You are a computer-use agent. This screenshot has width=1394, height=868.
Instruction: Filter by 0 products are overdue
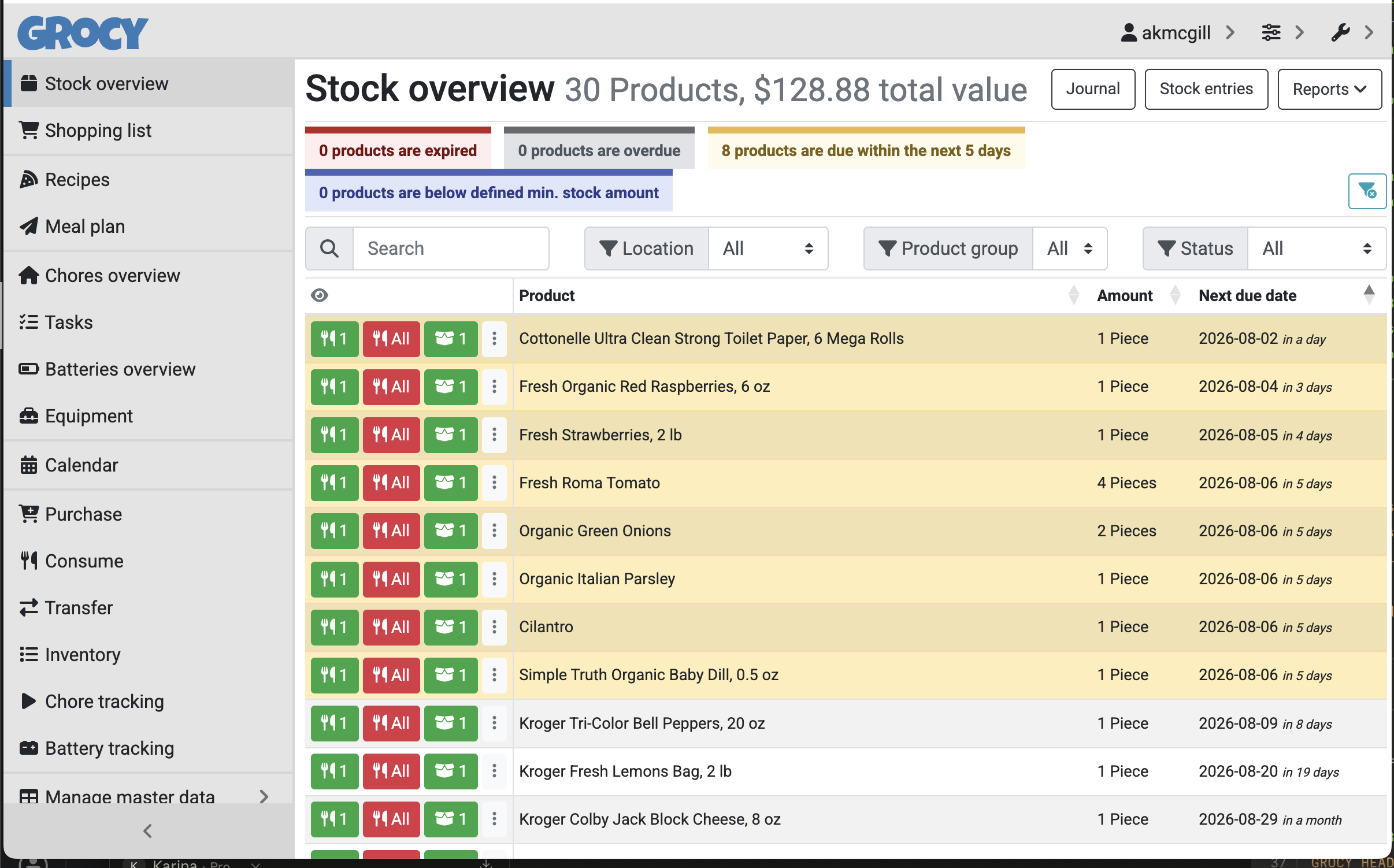coord(599,148)
